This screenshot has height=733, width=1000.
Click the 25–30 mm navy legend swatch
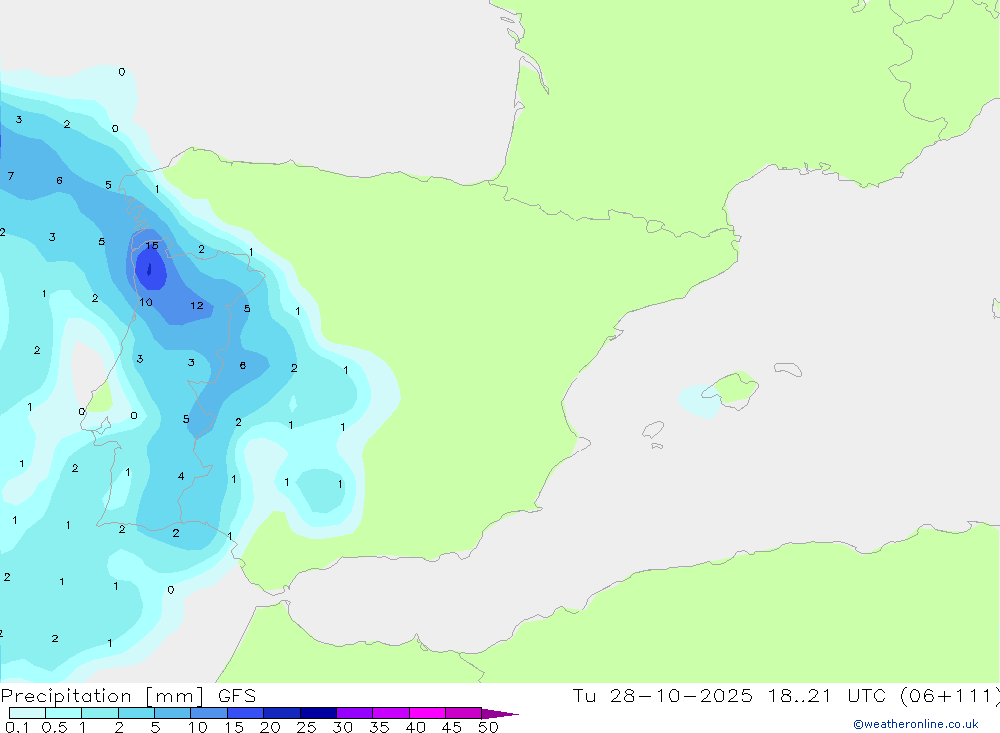point(318,713)
